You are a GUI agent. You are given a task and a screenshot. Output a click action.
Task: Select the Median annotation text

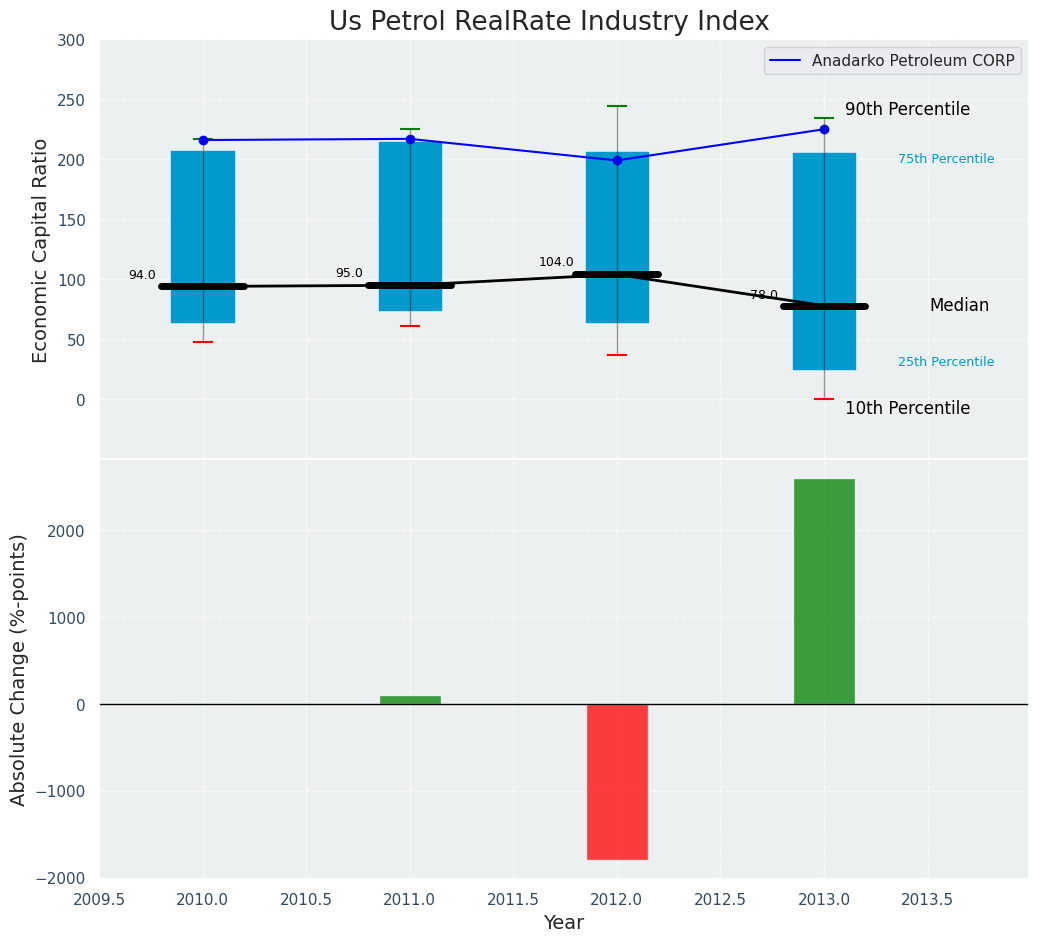(958, 306)
